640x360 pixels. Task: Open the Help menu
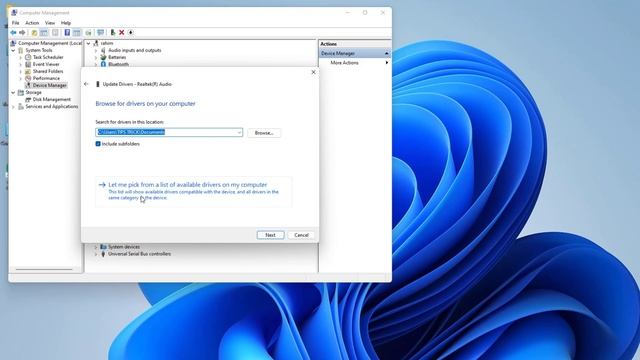66,23
